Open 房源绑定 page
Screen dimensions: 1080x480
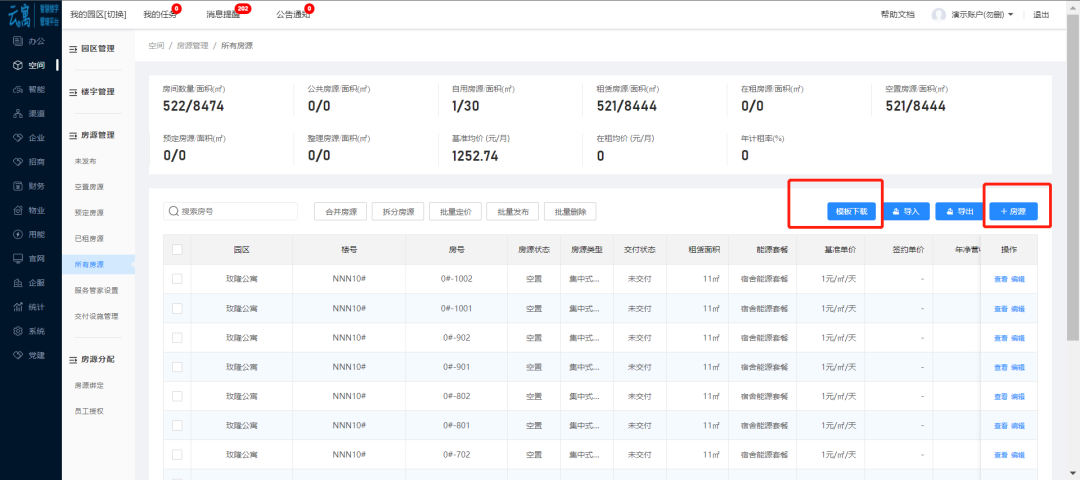(x=89, y=385)
